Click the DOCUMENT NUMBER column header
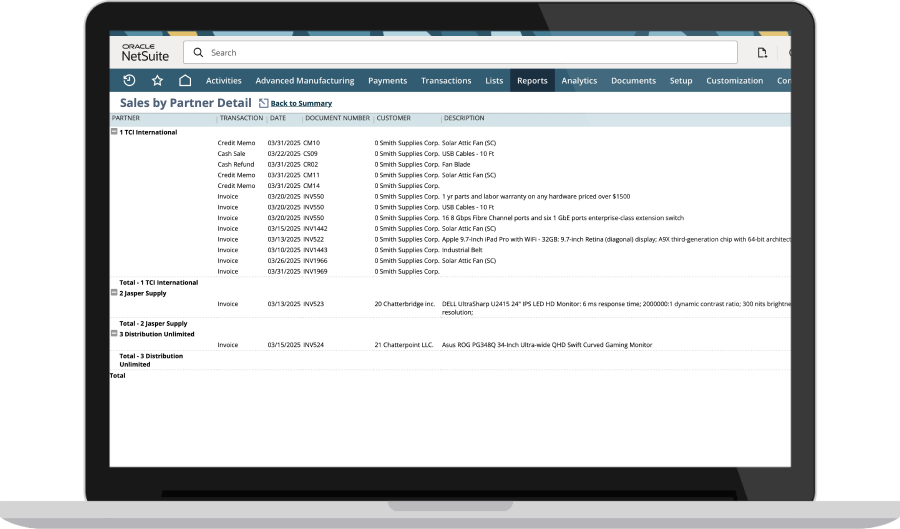 [338, 118]
